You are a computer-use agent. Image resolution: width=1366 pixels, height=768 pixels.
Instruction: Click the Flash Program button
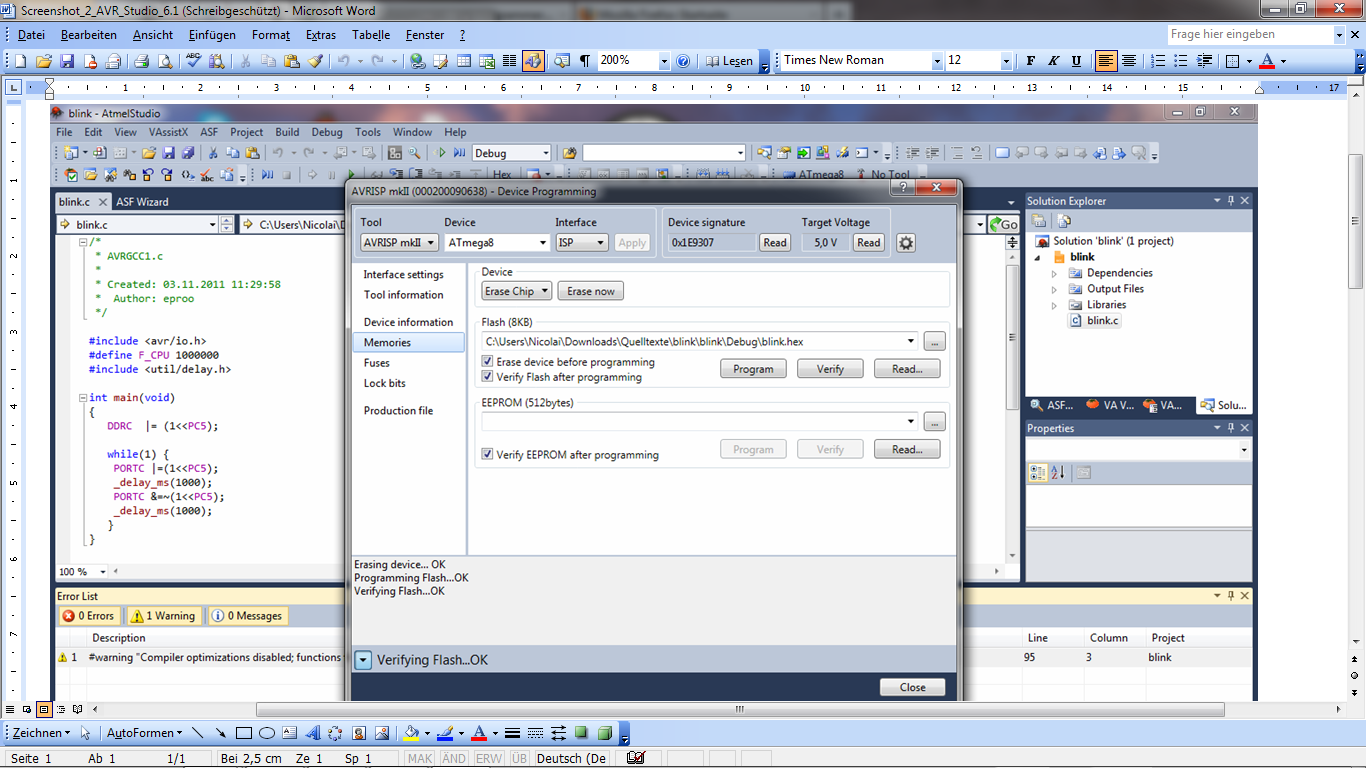753,369
